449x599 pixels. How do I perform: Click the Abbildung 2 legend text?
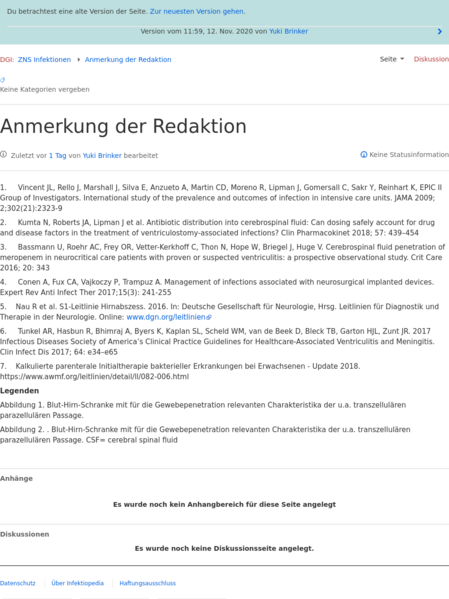click(x=205, y=435)
